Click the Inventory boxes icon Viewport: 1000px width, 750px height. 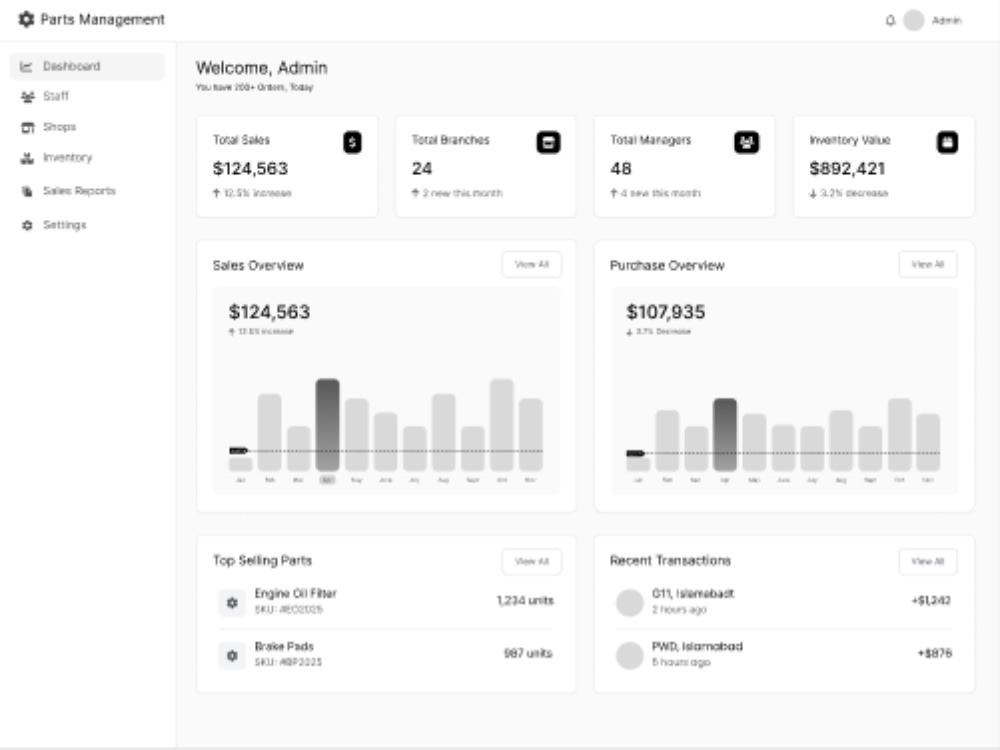(x=27, y=158)
